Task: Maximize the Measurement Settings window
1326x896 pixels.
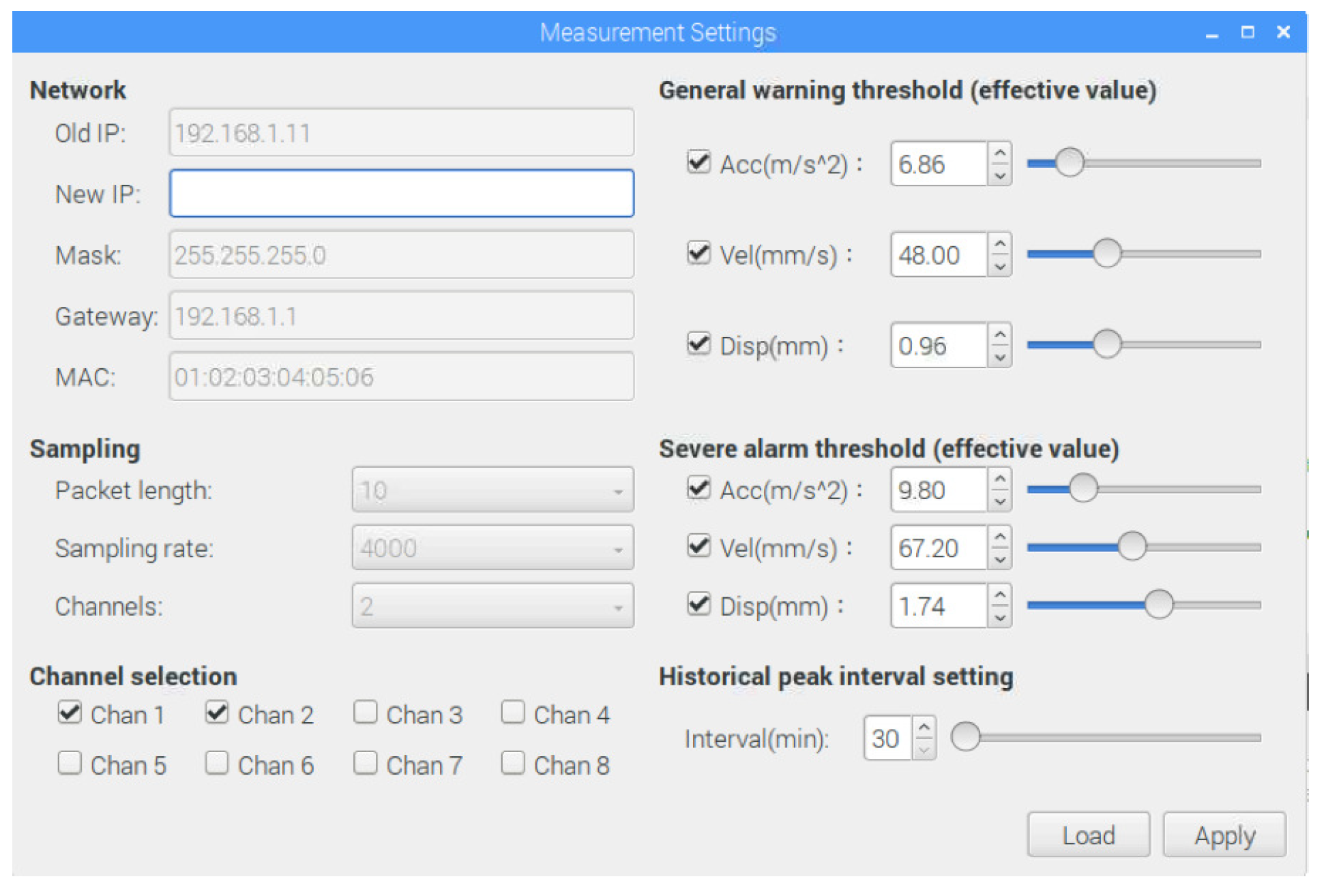Action: [x=1248, y=32]
